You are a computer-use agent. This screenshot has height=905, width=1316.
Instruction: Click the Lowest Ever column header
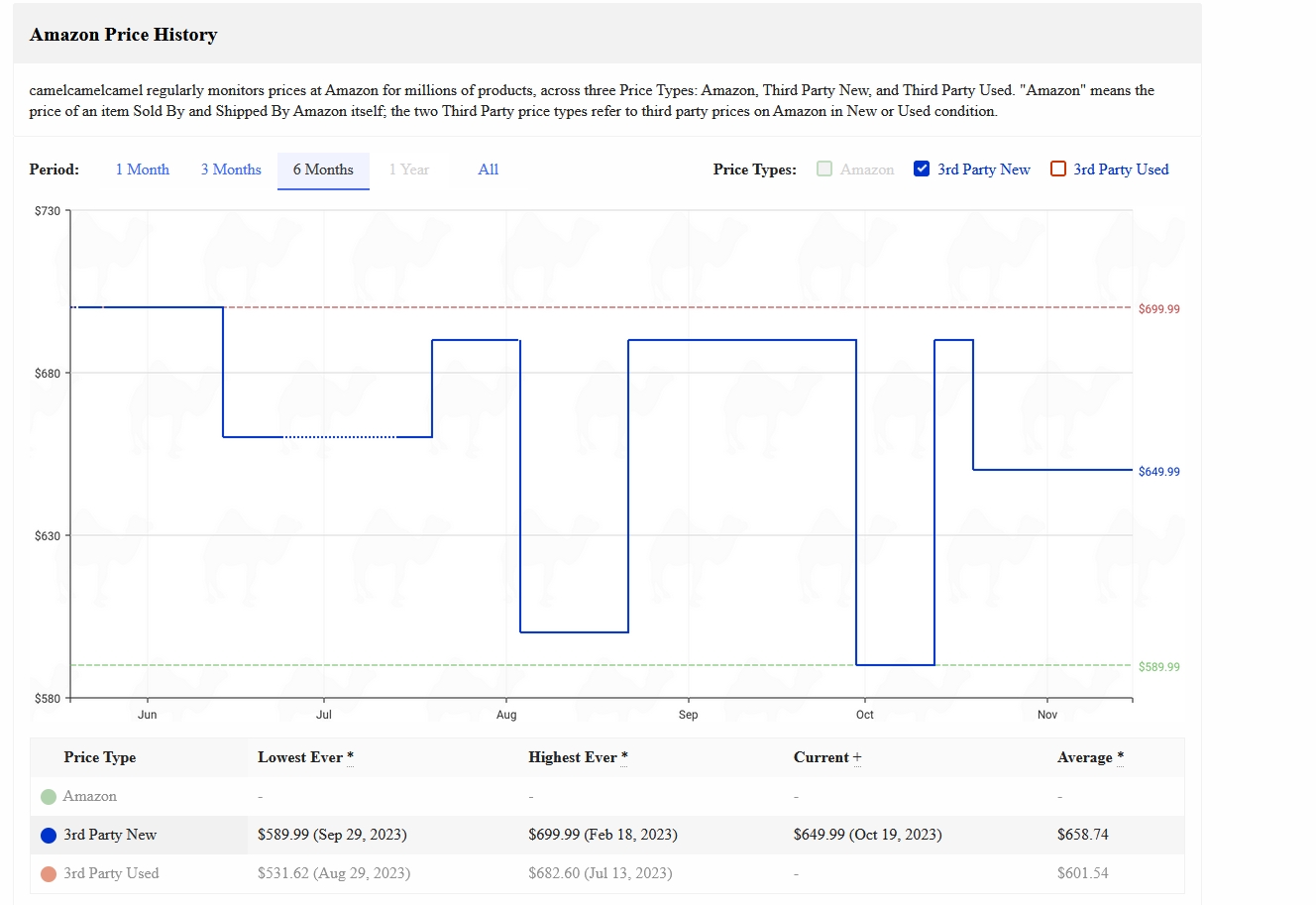click(x=305, y=757)
